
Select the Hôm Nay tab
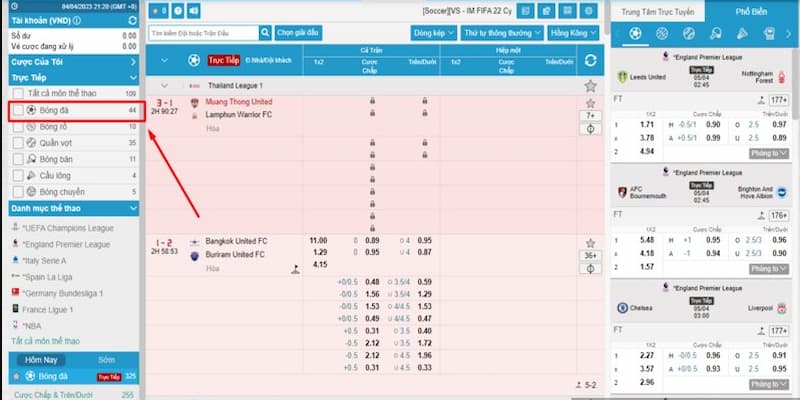[x=41, y=360]
